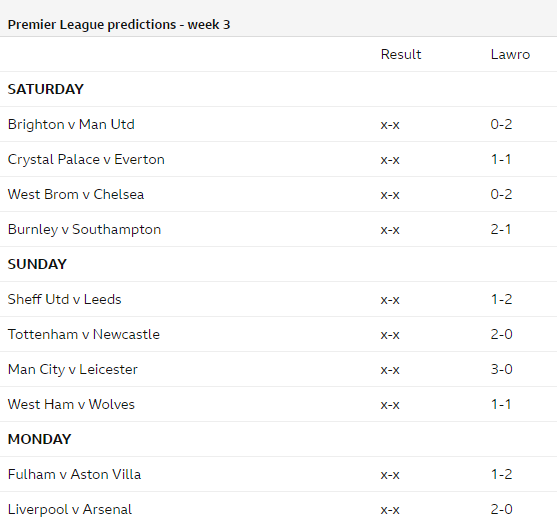Click the Result column header
The image size is (557, 526).
click(x=401, y=54)
